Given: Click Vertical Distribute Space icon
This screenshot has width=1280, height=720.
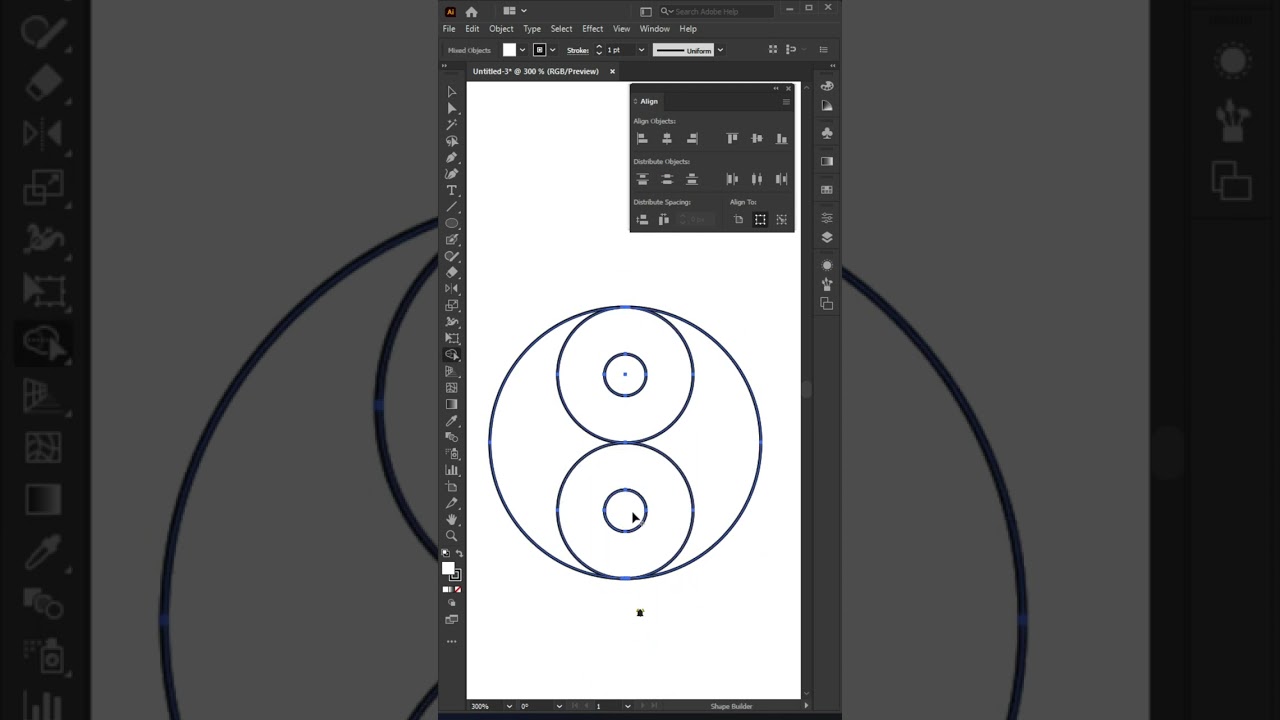Looking at the screenshot, I should point(642,219).
